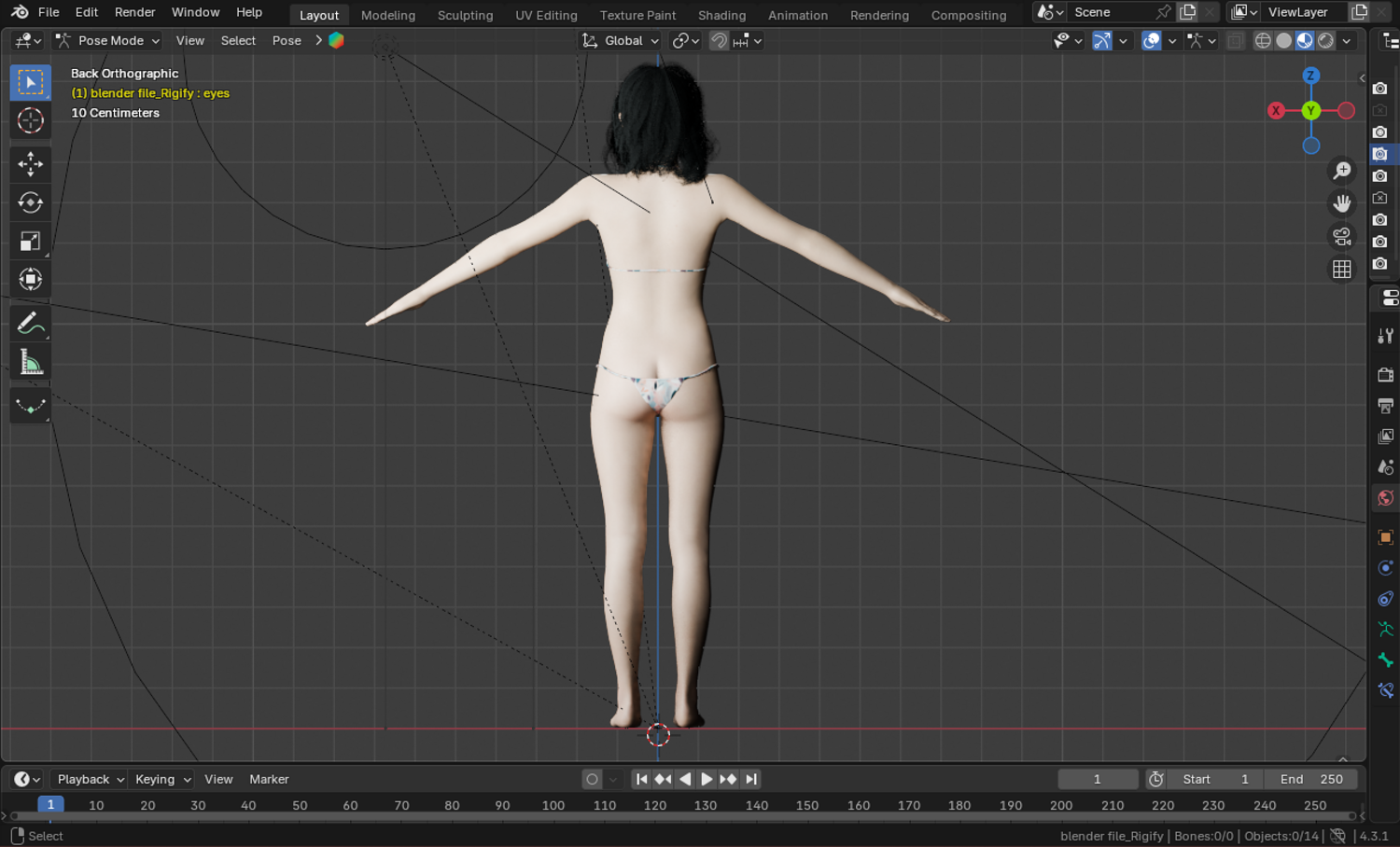Open the Output properties tab
This screenshot has height=847, width=1400.
[x=1386, y=406]
